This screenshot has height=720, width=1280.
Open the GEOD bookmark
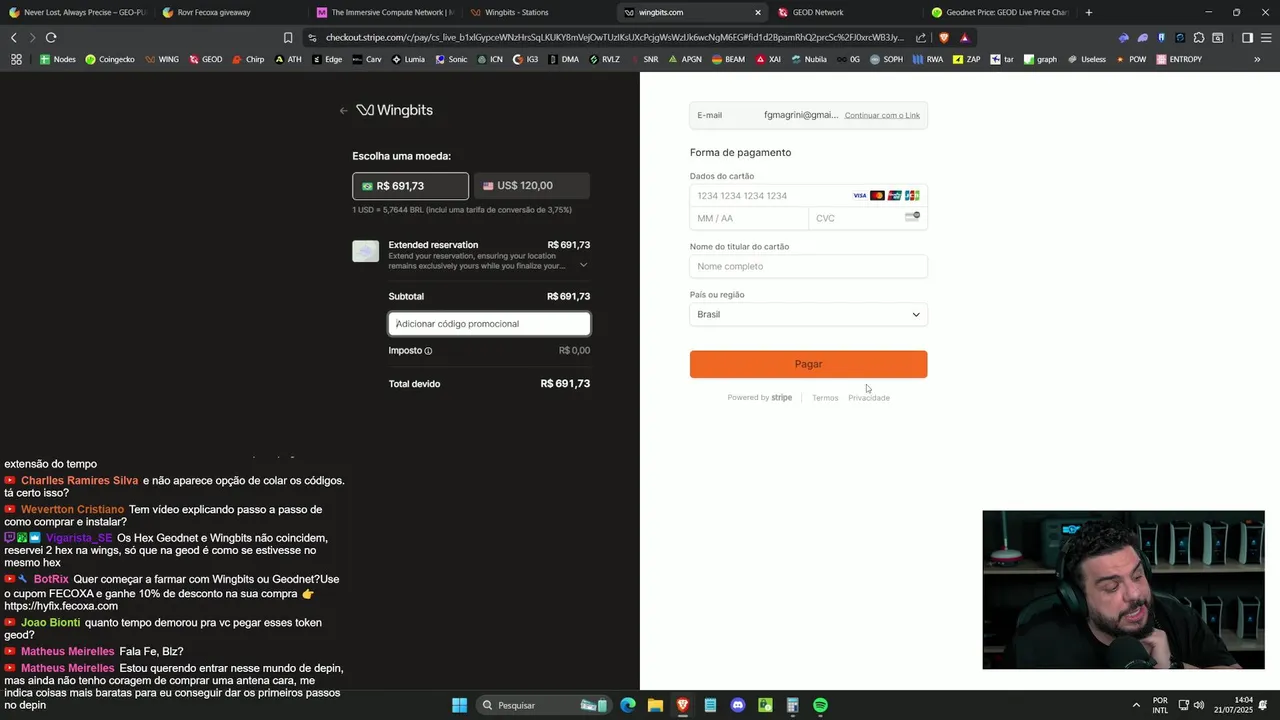206,59
